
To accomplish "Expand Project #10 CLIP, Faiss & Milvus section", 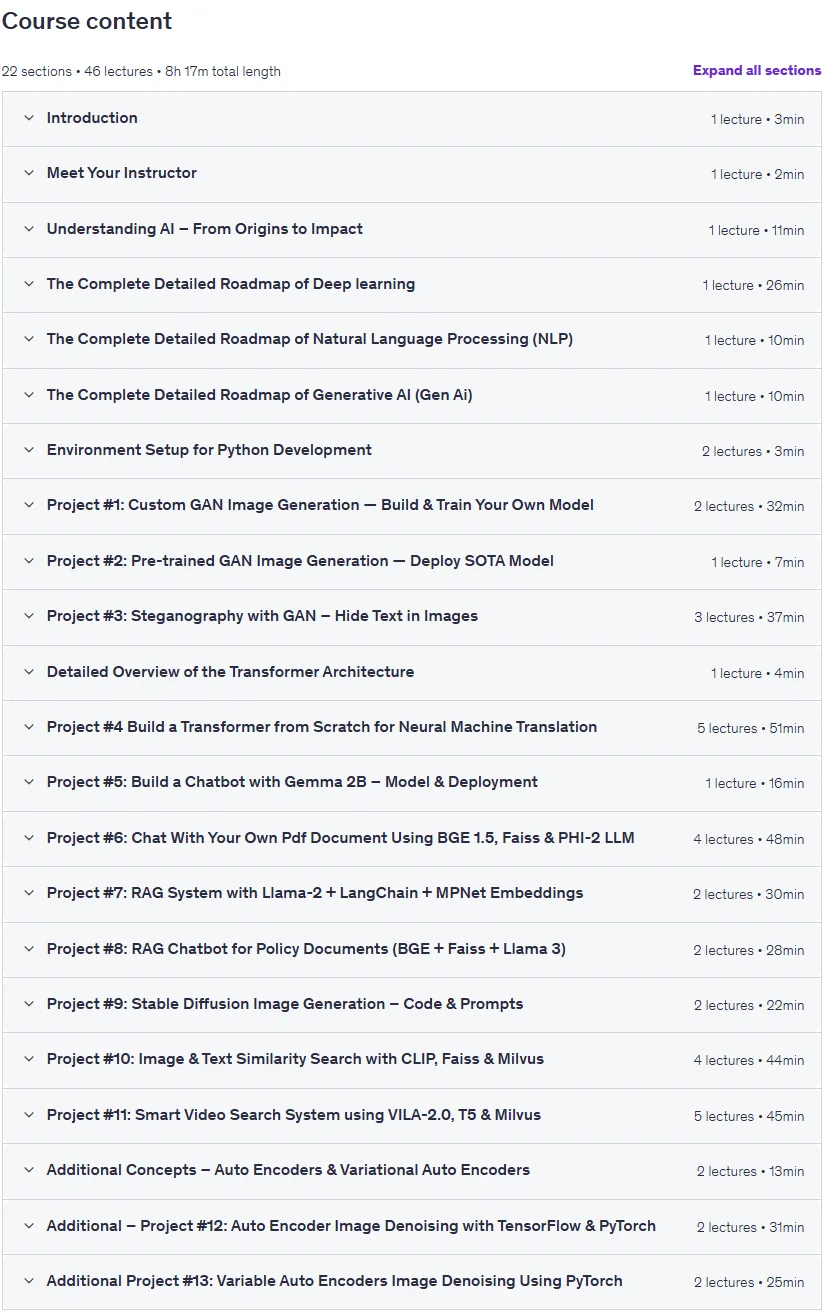I will [412, 1060].
